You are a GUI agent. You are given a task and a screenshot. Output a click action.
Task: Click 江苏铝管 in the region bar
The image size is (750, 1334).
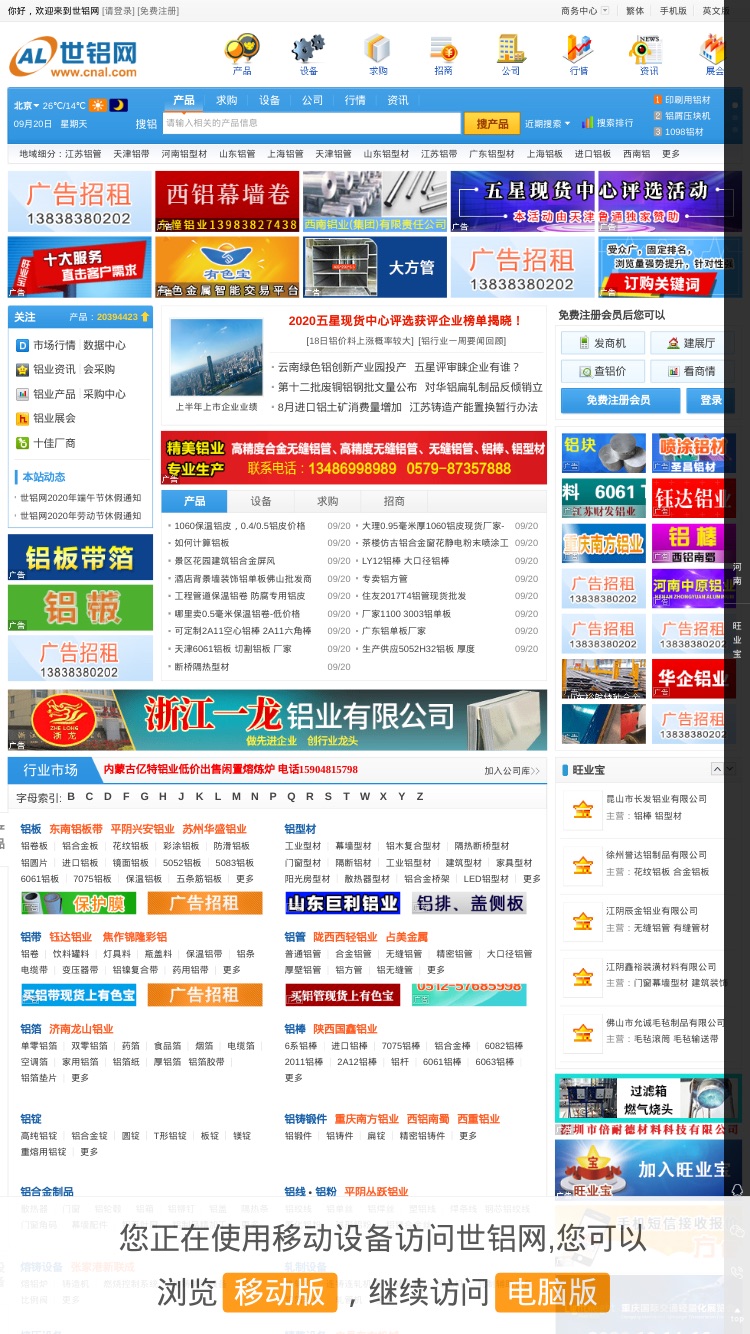point(83,154)
